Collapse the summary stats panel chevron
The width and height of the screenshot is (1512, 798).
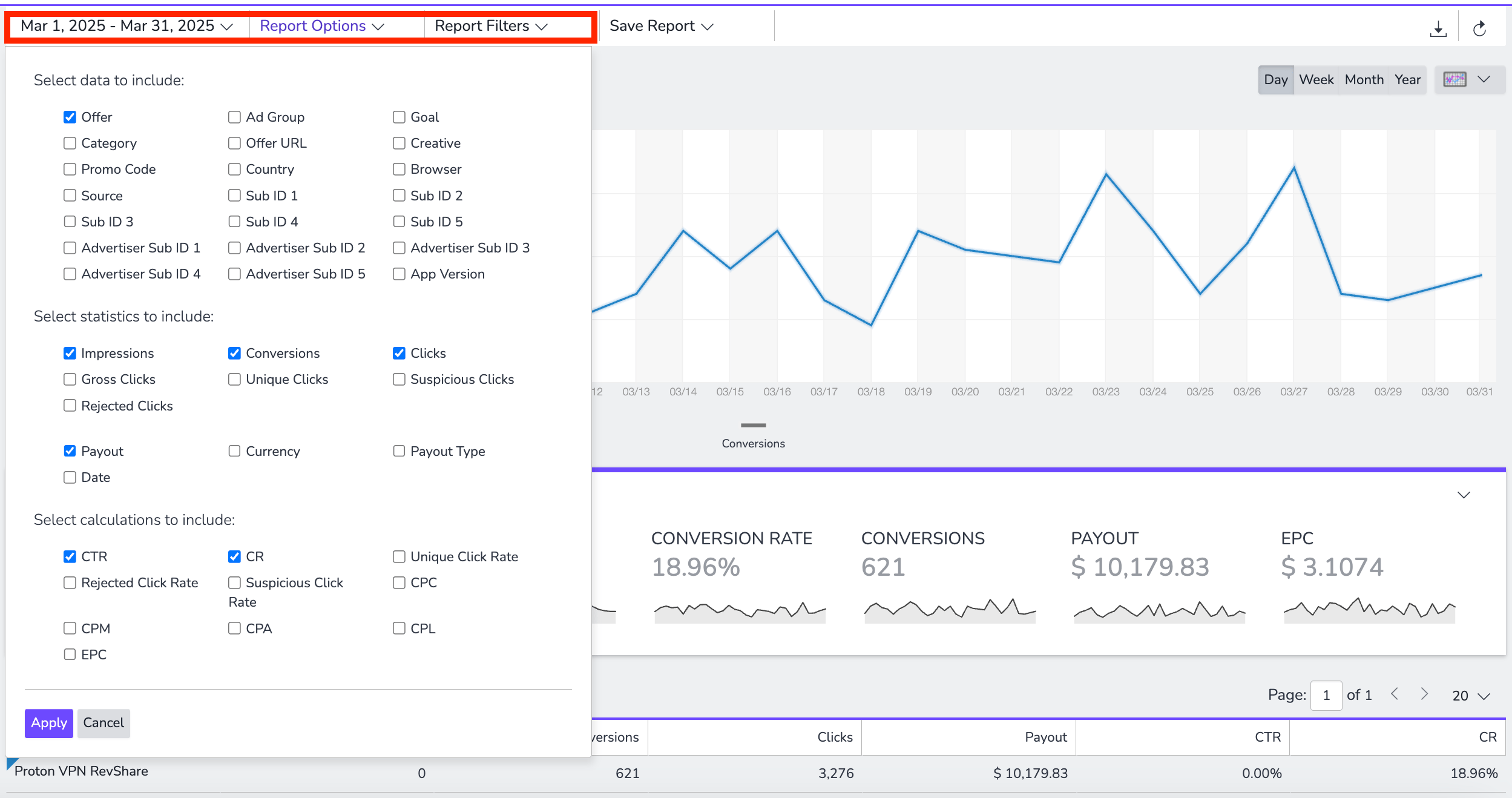tap(1464, 495)
